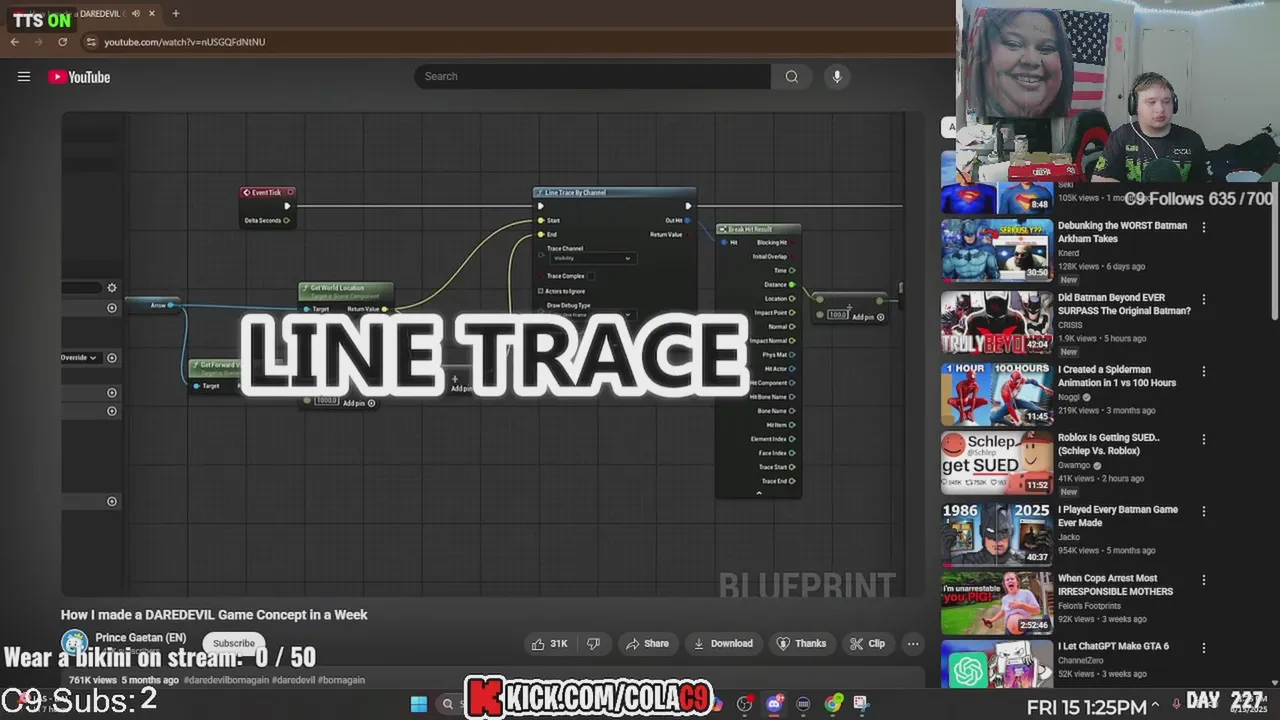This screenshot has height=720, width=1280.
Task: Open the #daredevilbornagain hashtag
Action: (x=226, y=680)
